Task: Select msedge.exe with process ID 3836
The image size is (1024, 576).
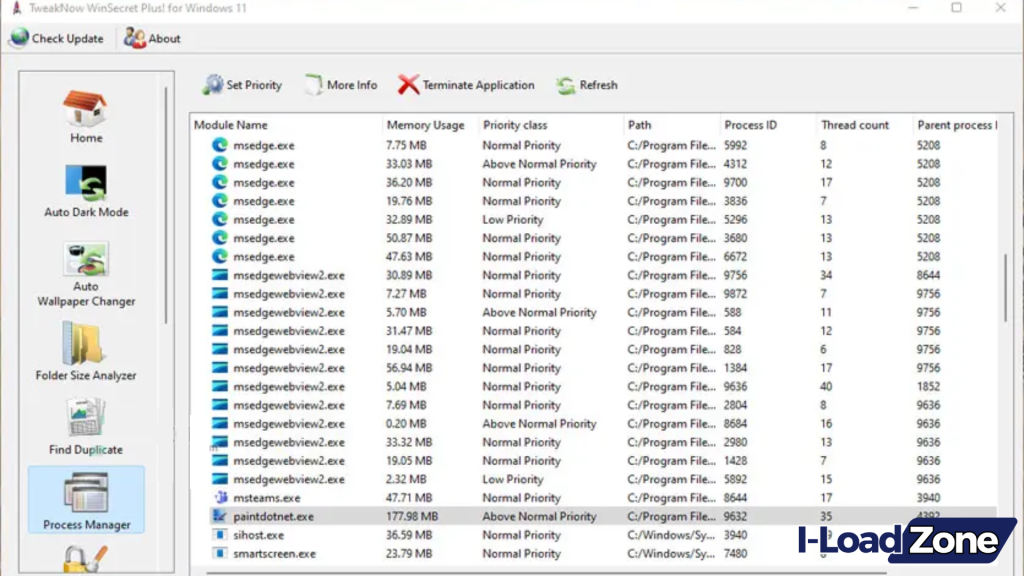Action: (603, 201)
